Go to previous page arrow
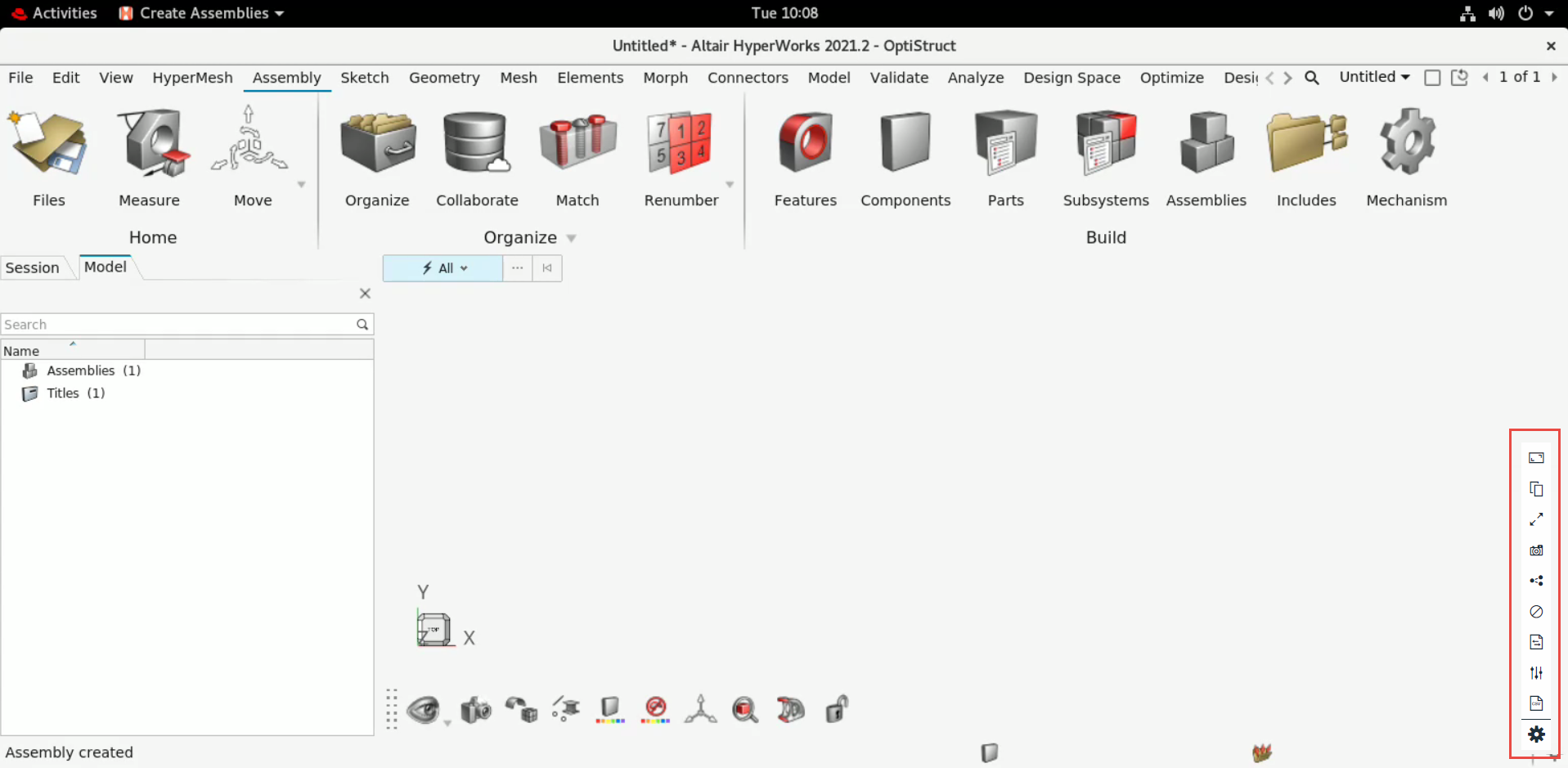 1485,77
